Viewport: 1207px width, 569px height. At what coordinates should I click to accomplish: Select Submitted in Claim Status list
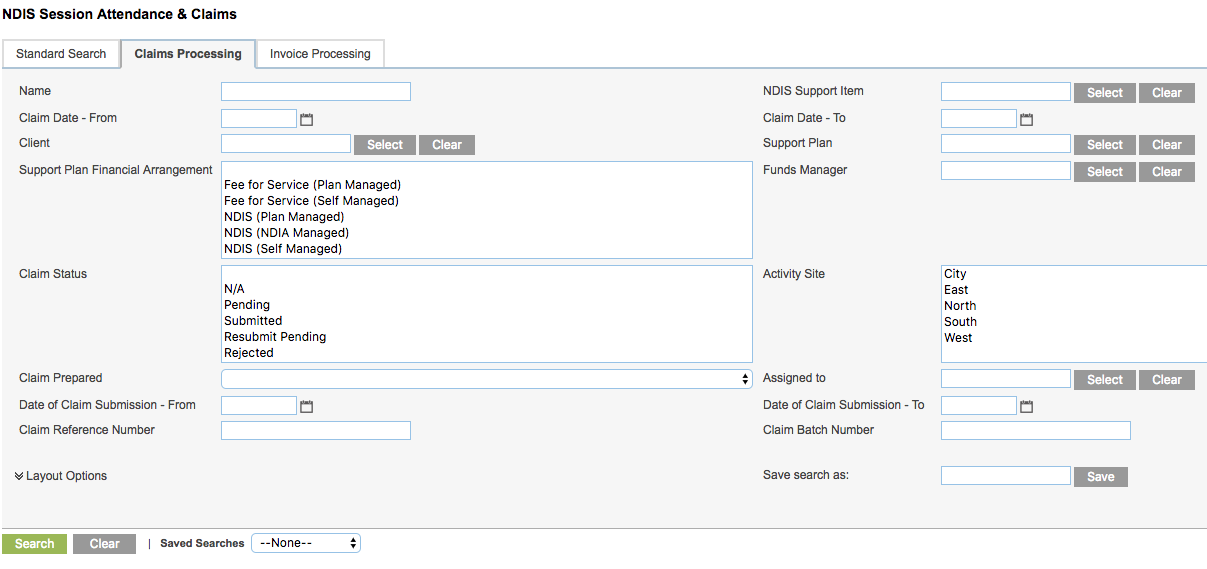[x=487, y=321]
